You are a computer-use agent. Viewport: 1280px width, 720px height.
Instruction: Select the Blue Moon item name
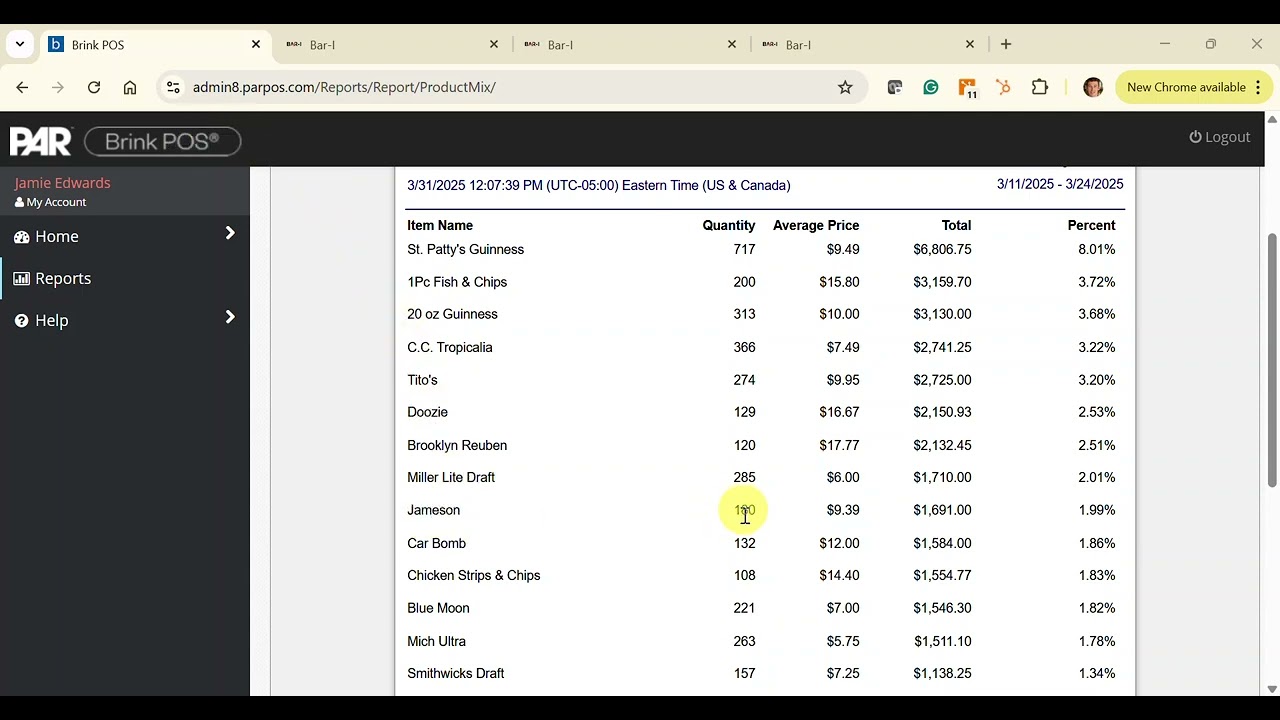pyautogui.click(x=438, y=608)
